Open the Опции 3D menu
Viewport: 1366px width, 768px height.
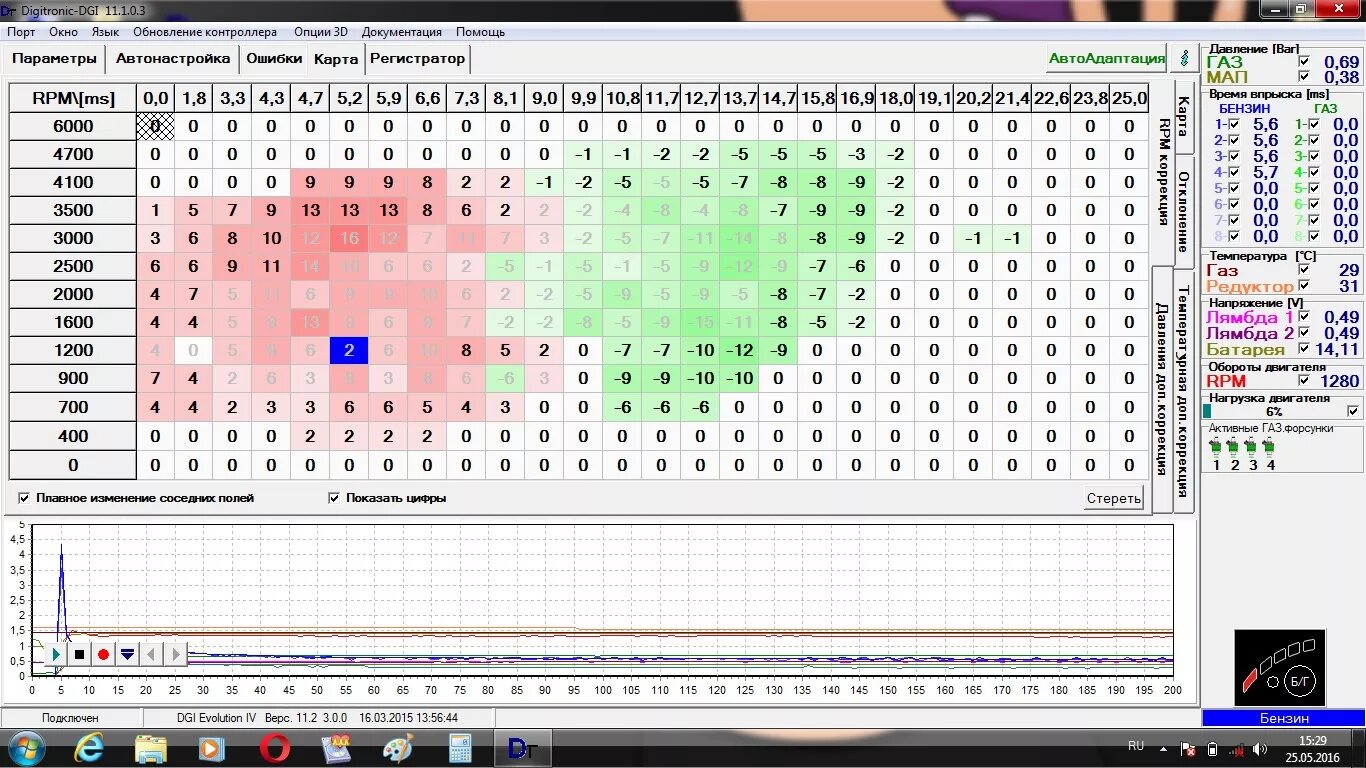point(320,32)
